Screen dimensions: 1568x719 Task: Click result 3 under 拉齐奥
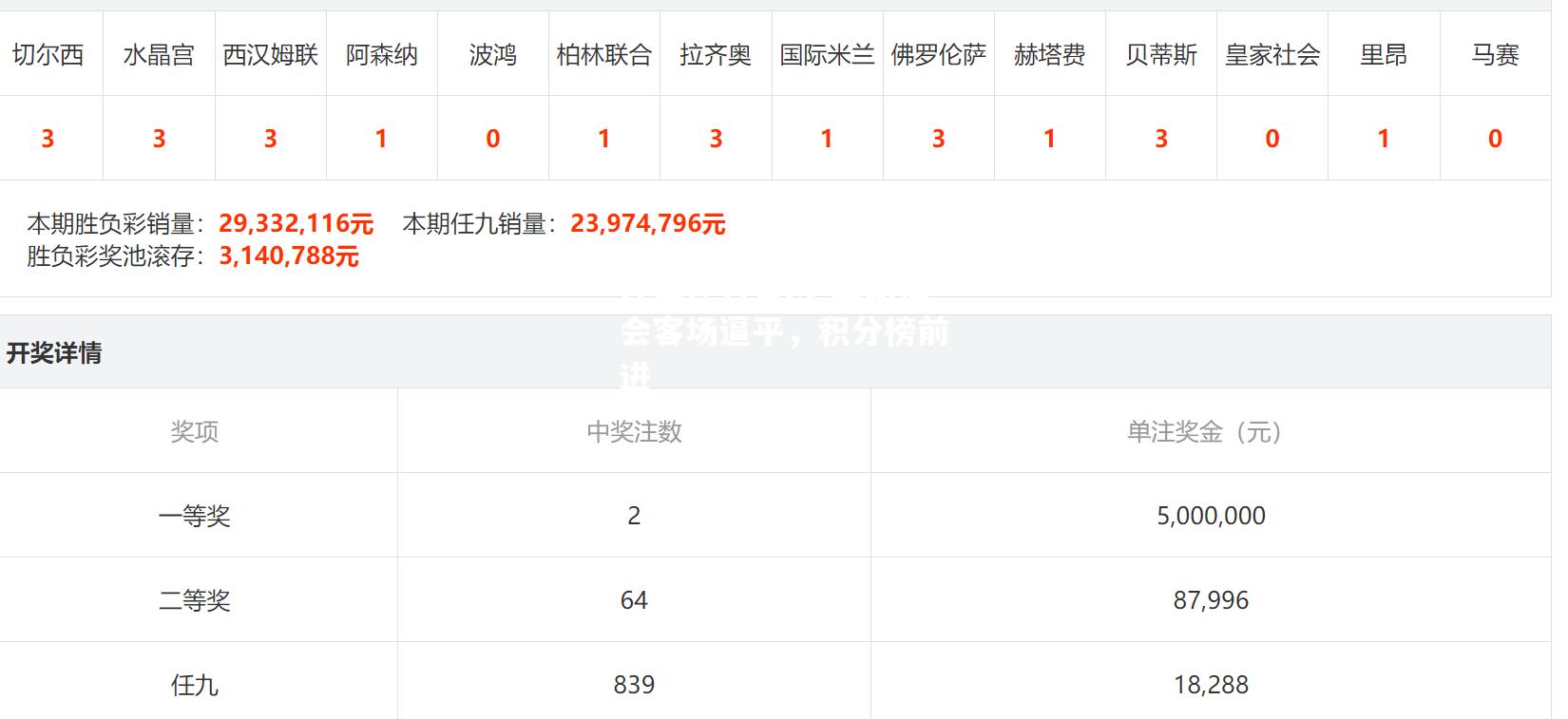coord(716,139)
